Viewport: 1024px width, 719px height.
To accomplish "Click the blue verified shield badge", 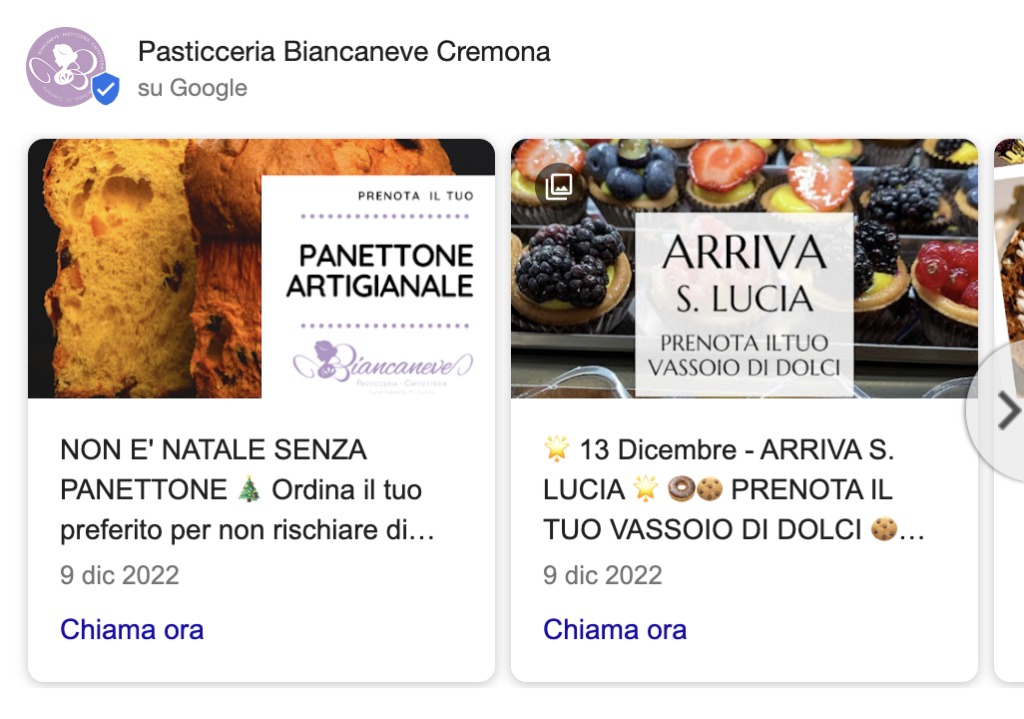I will (x=105, y=89).
